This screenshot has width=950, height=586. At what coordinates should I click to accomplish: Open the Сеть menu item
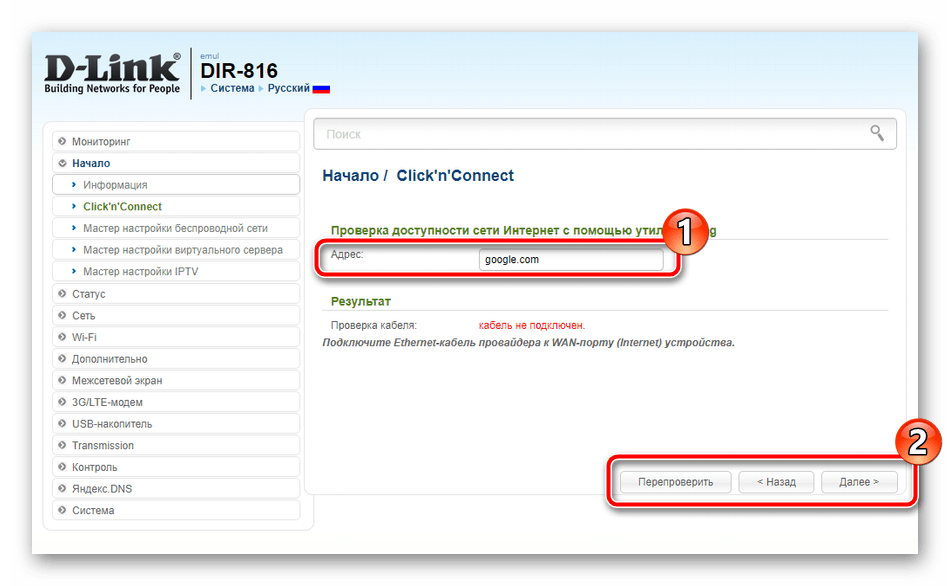176,315
